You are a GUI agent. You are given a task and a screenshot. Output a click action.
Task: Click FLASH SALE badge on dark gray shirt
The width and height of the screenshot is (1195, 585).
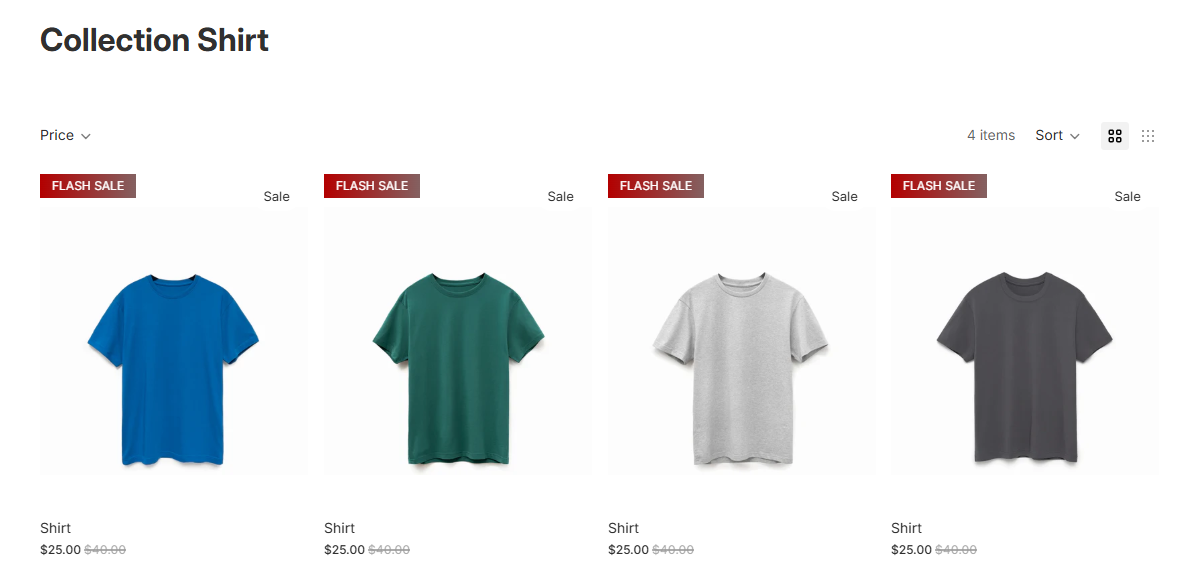(x=939, y=186)
